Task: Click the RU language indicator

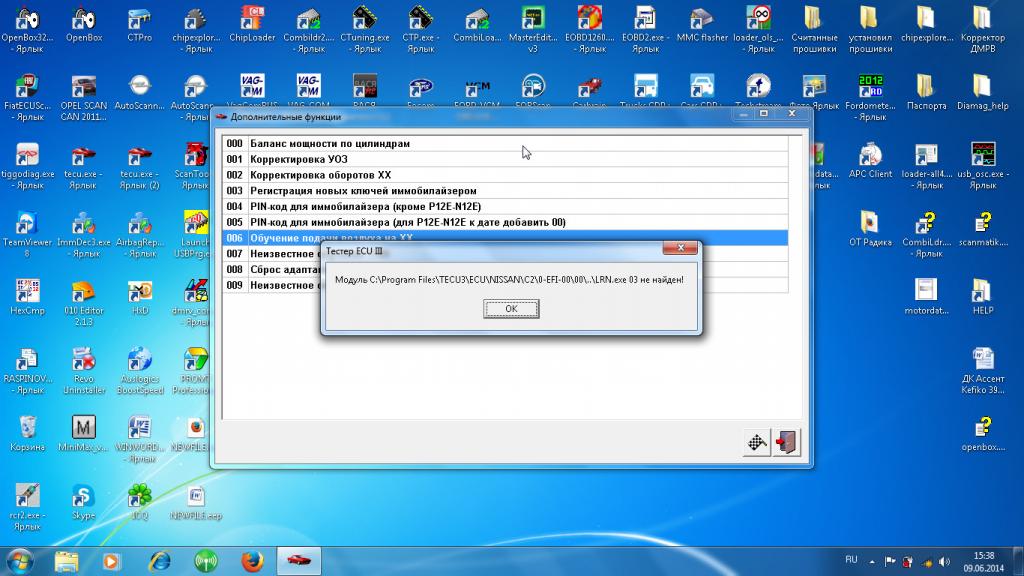Action: point(852,558)
